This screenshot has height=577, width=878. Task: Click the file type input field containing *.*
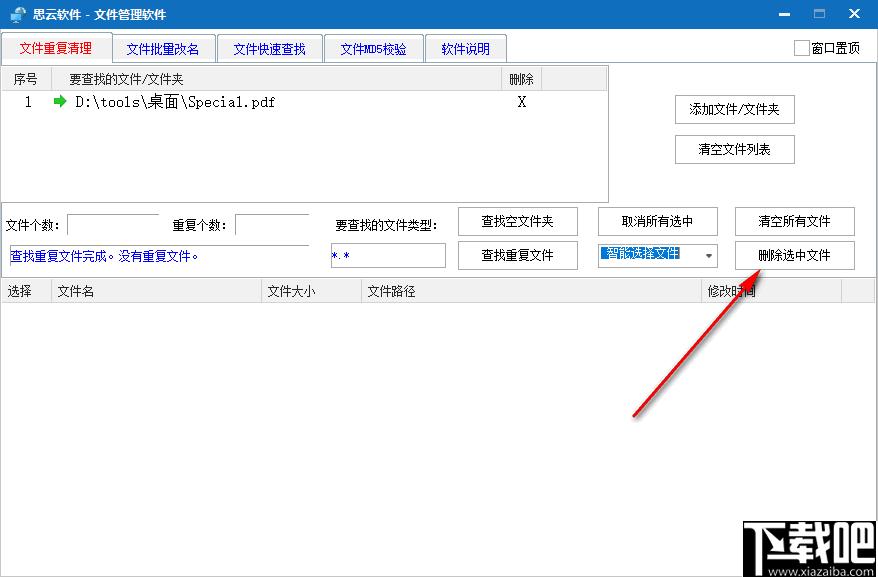pos(388,255)
